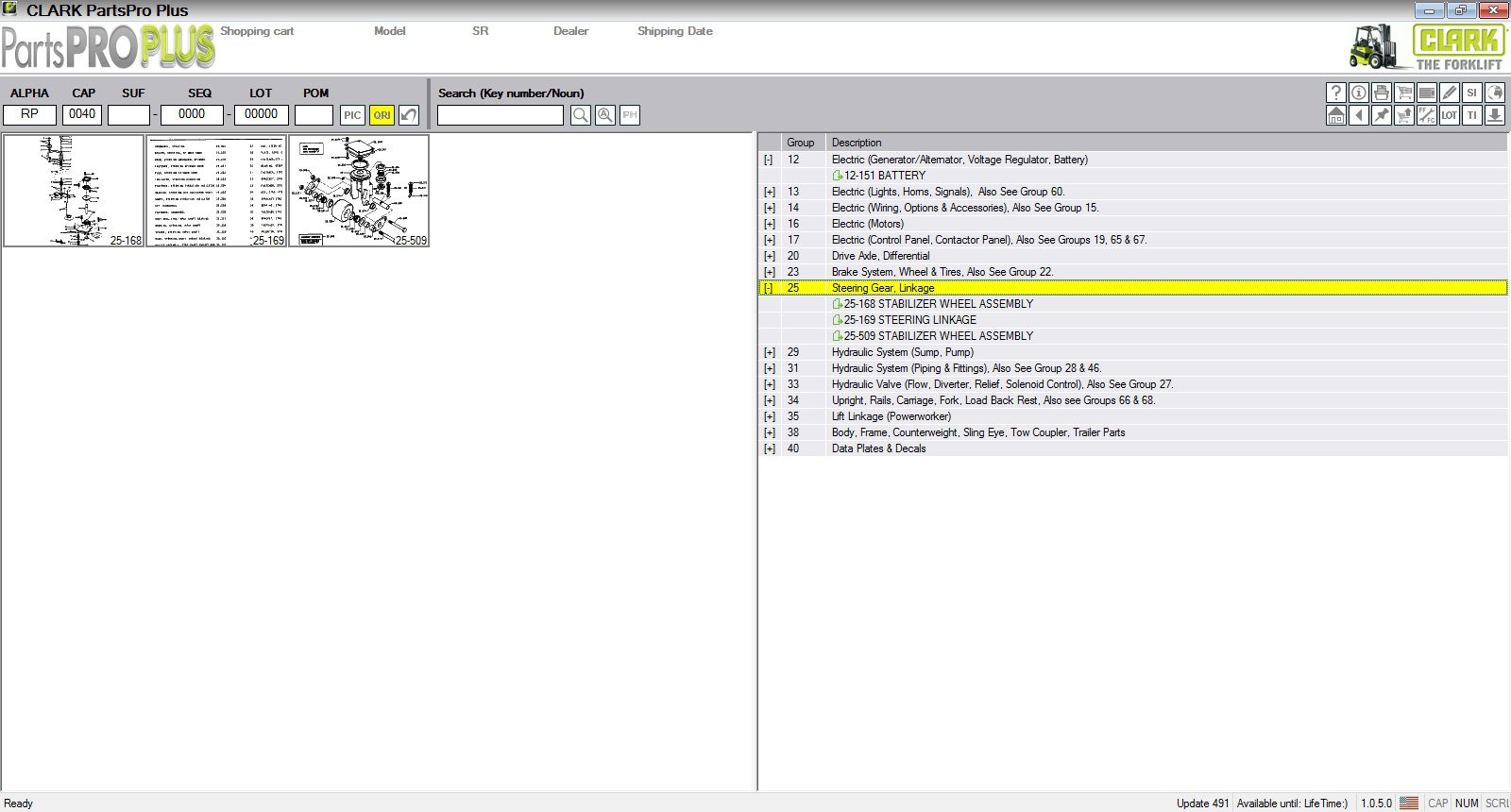The image size is (1511, 812).
Task: Expand group 13 Electric Lights row
Action: (x=769, y=192)
